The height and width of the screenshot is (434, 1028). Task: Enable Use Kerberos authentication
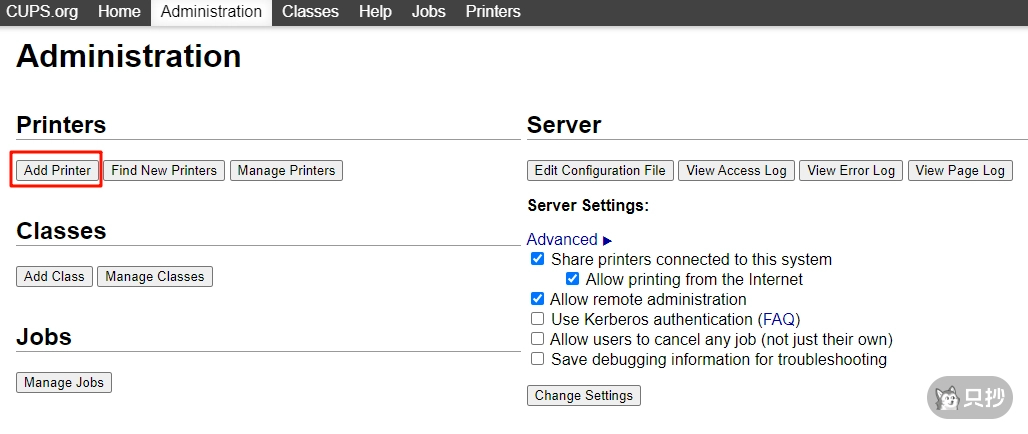(538, 320)
